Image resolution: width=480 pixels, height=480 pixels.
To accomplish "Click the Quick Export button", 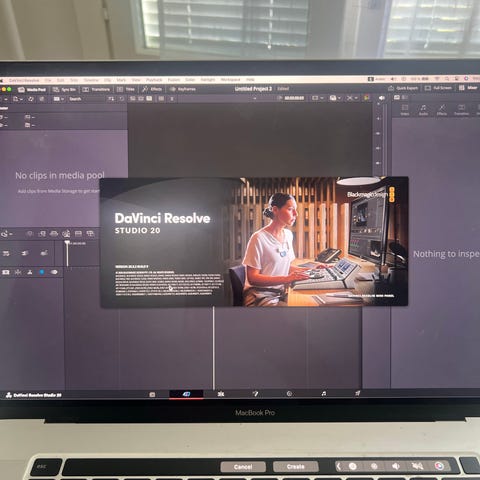I will click(x=403, y=88).
